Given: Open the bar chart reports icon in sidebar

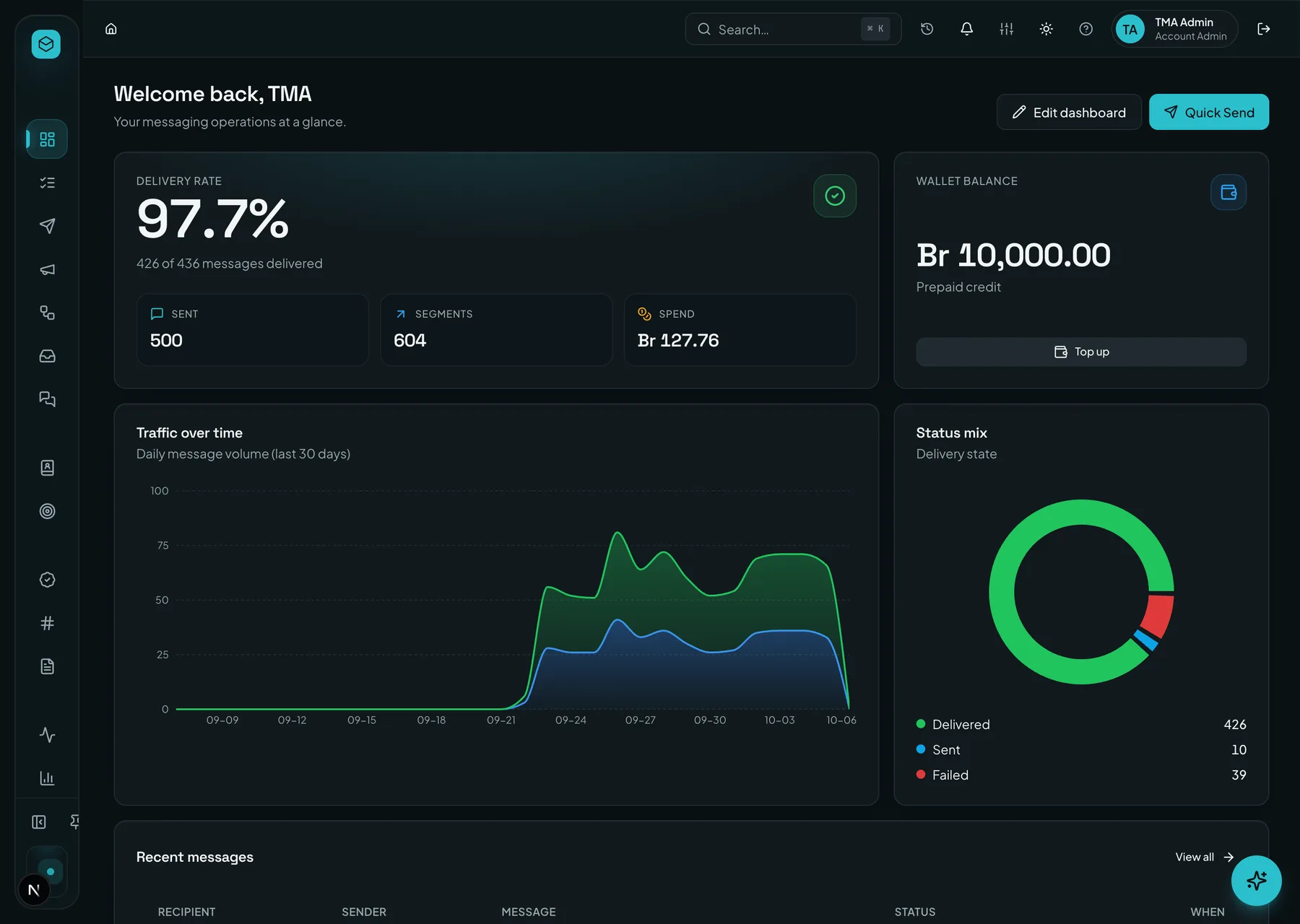Looking at the screenshot, I should coord(47,778).
